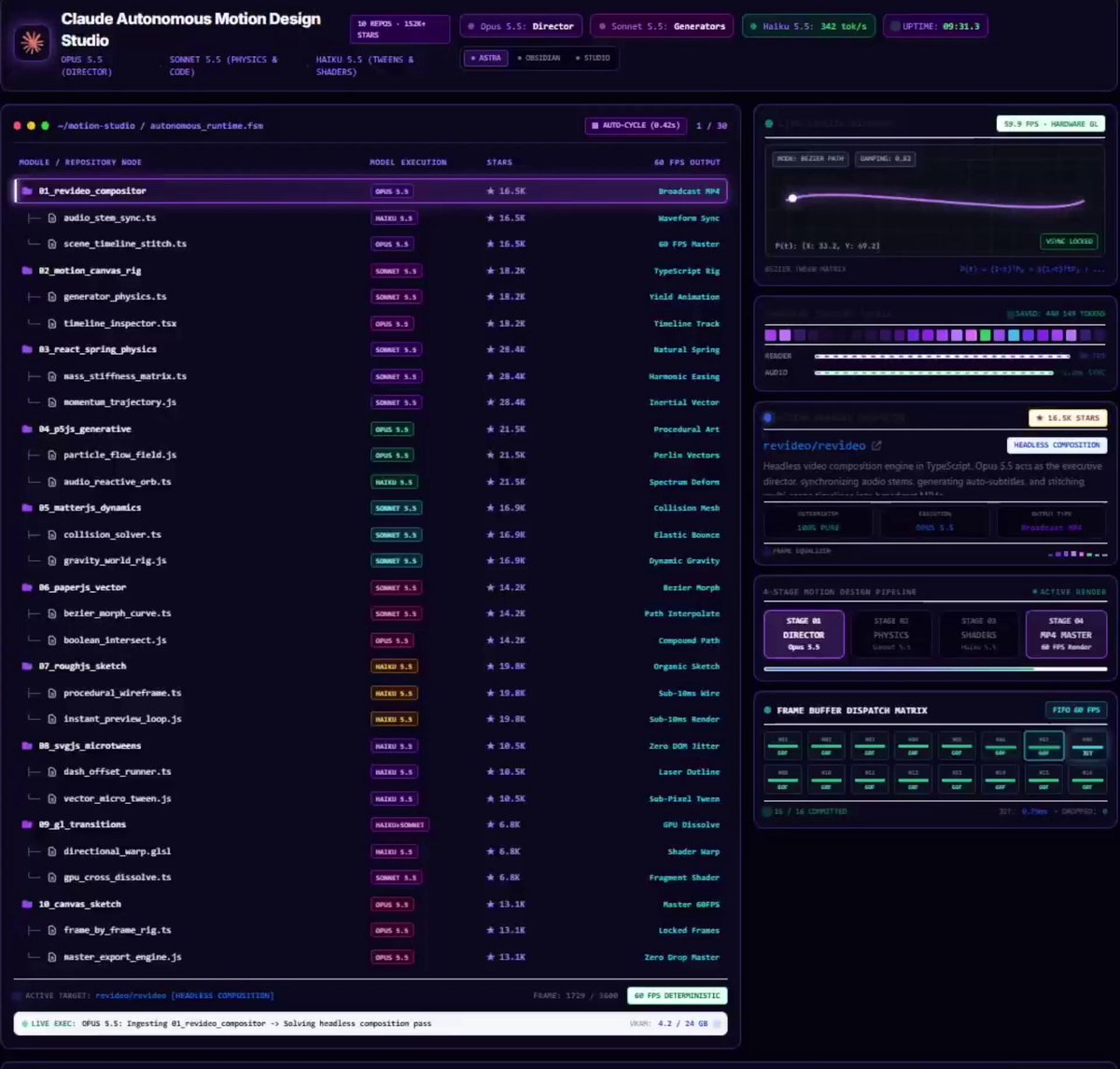Open the revideo/revideo repository link
1120x1069 pixels.
pos(814,446)
